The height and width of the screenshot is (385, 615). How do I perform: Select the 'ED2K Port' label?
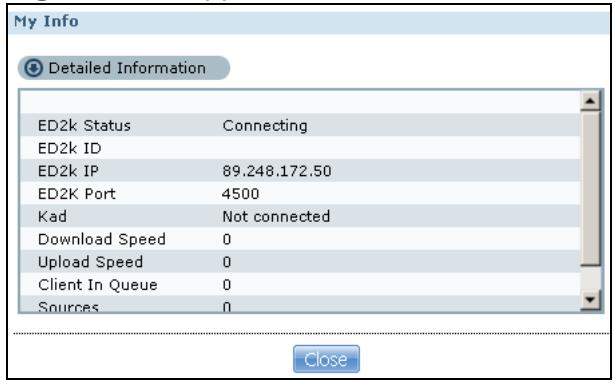[76, 194]
